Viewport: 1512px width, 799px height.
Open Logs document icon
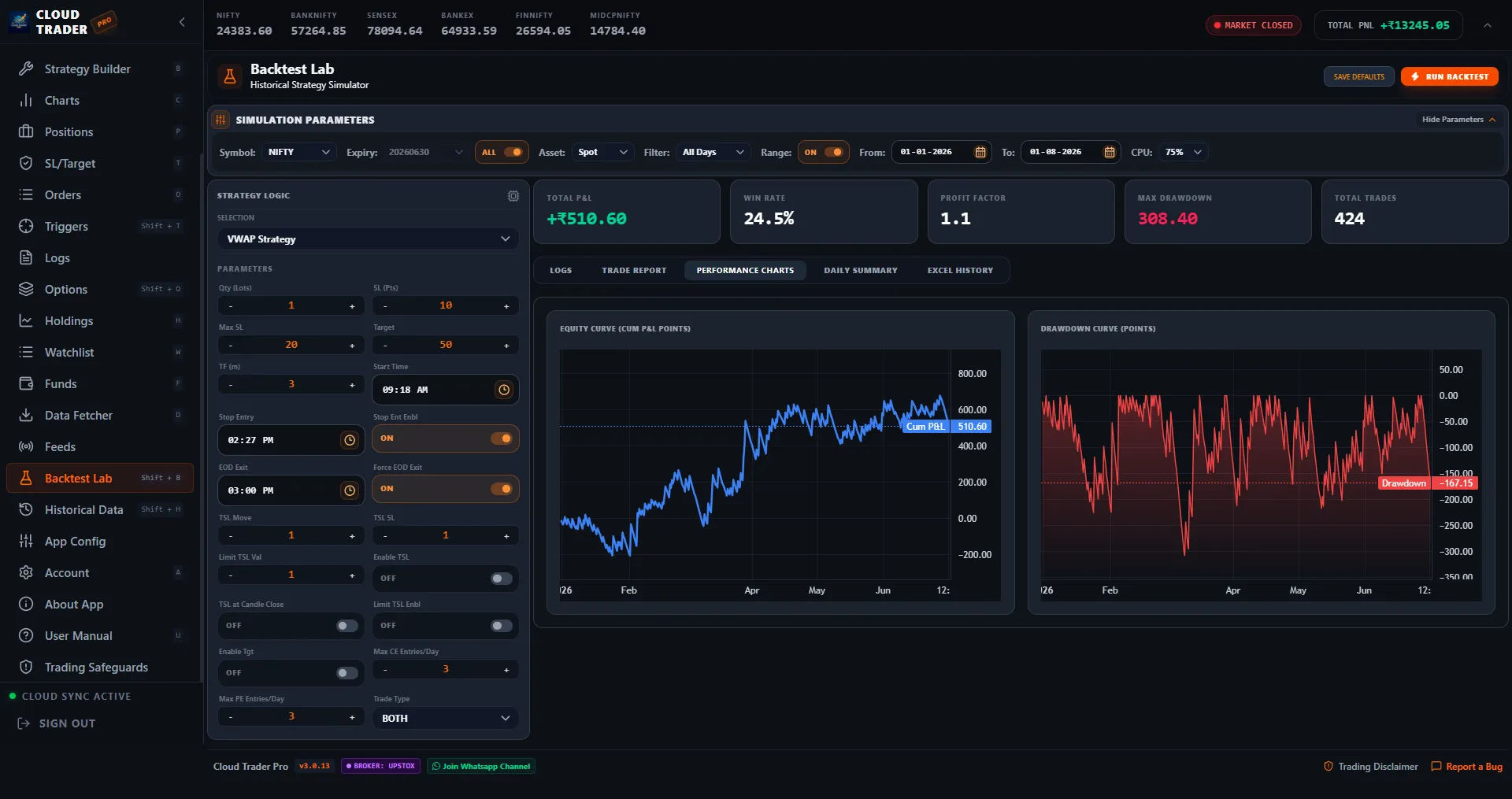[x=26, y=257]
